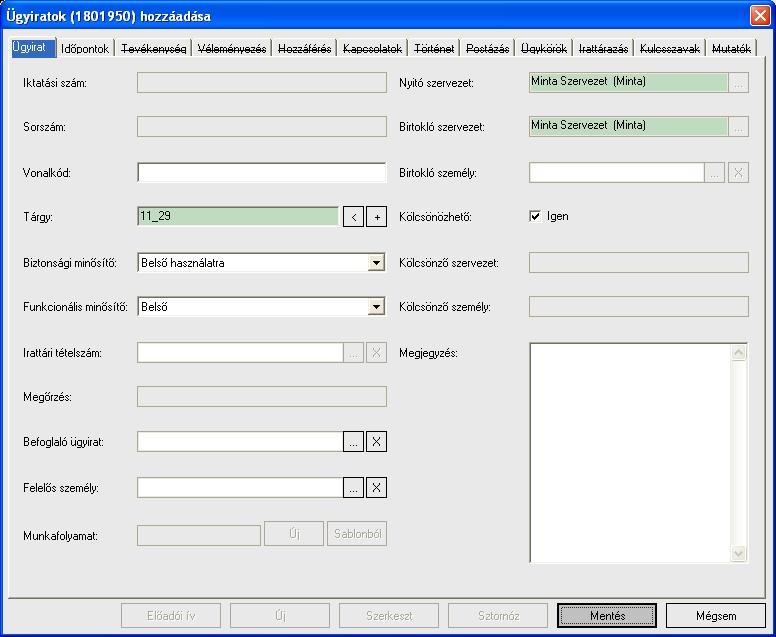Viewport: 776px width, 637px height.
Task: Clear Felelős személy with the X button
Action: coord(376,488)
